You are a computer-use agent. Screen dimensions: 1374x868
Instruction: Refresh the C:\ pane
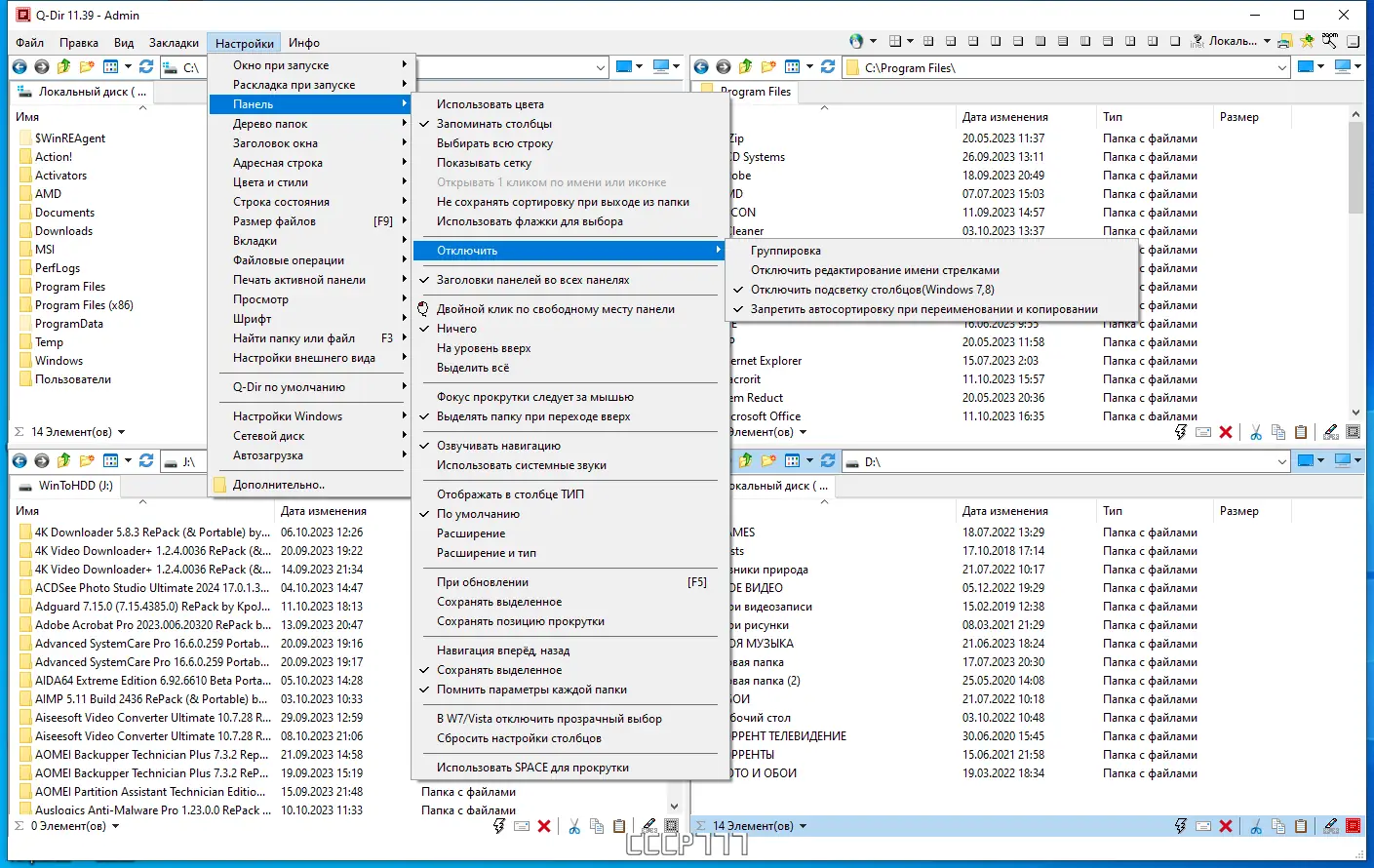click(146, 67)
